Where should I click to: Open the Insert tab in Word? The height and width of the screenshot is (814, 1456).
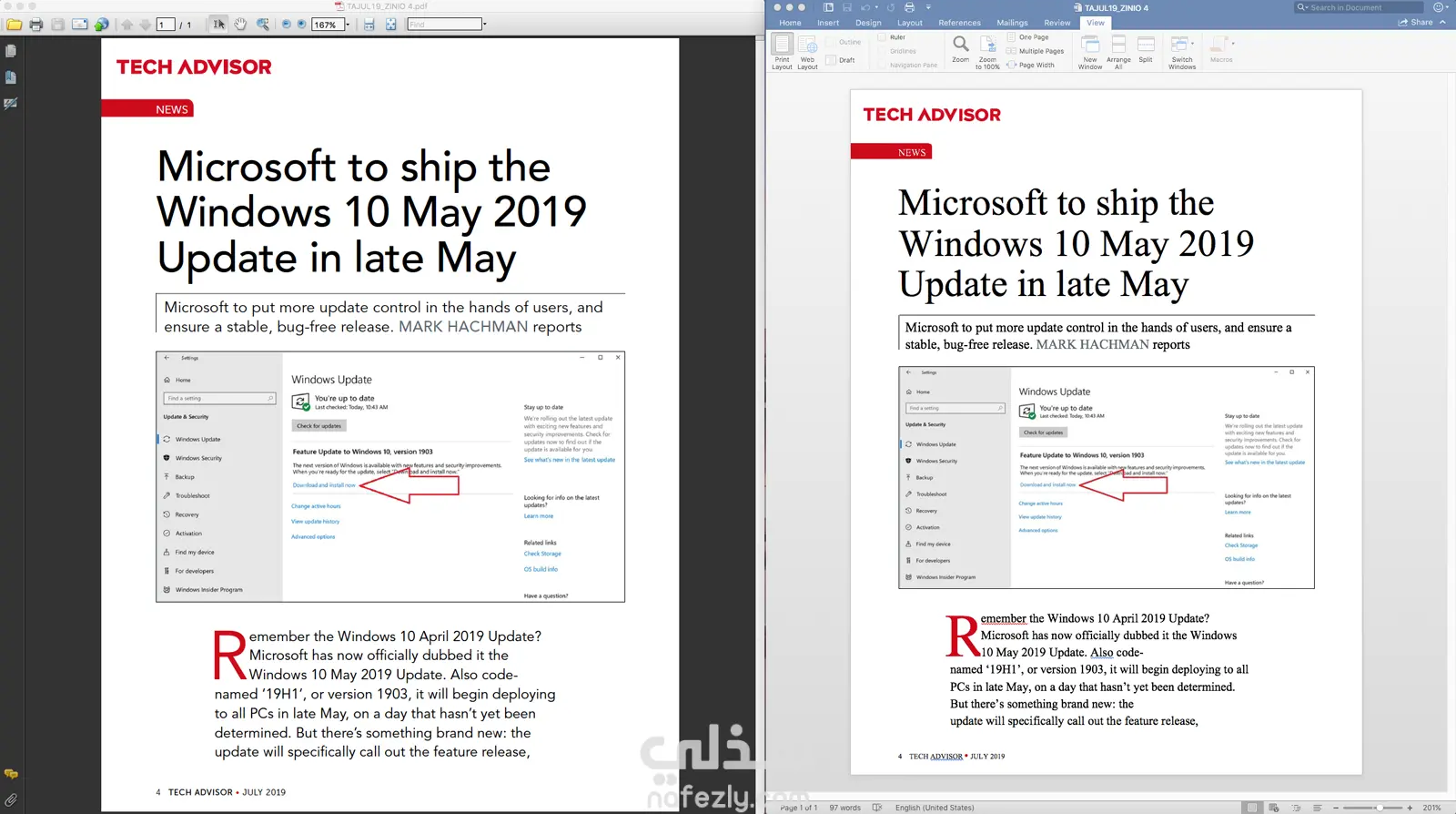tap(828, 23)
